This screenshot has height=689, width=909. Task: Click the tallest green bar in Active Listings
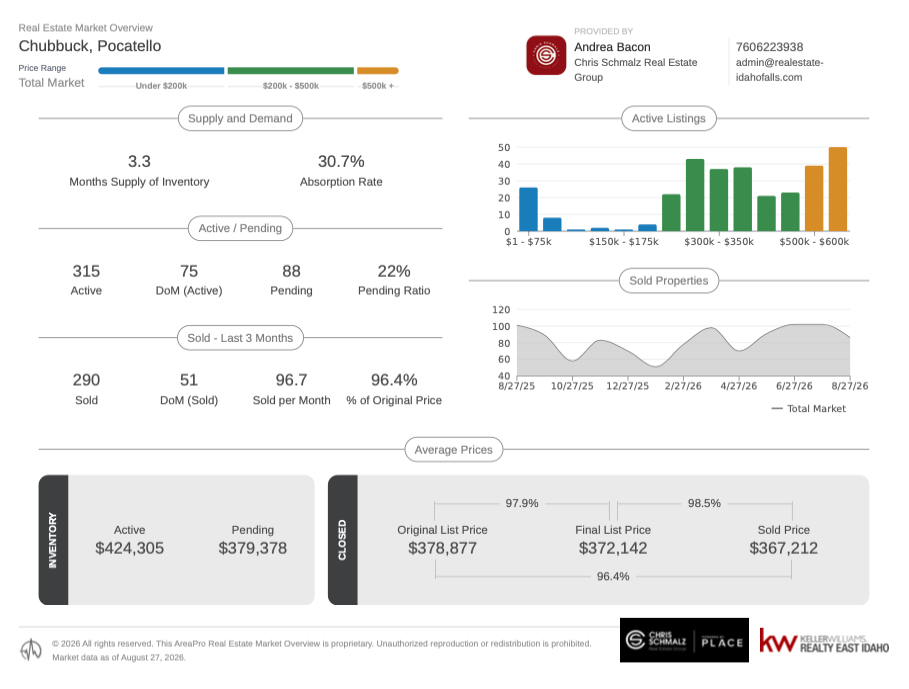point(695,195)
